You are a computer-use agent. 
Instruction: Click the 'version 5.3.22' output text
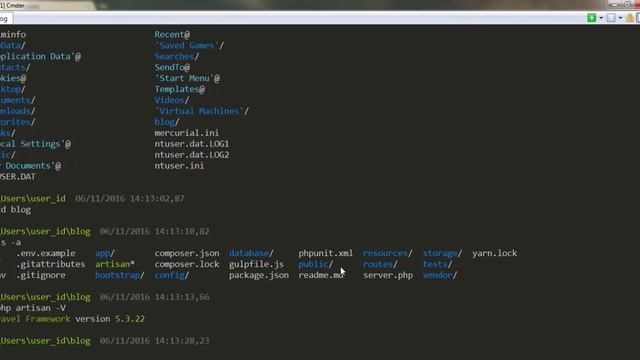pyautogui.click(x=110, y=319)
